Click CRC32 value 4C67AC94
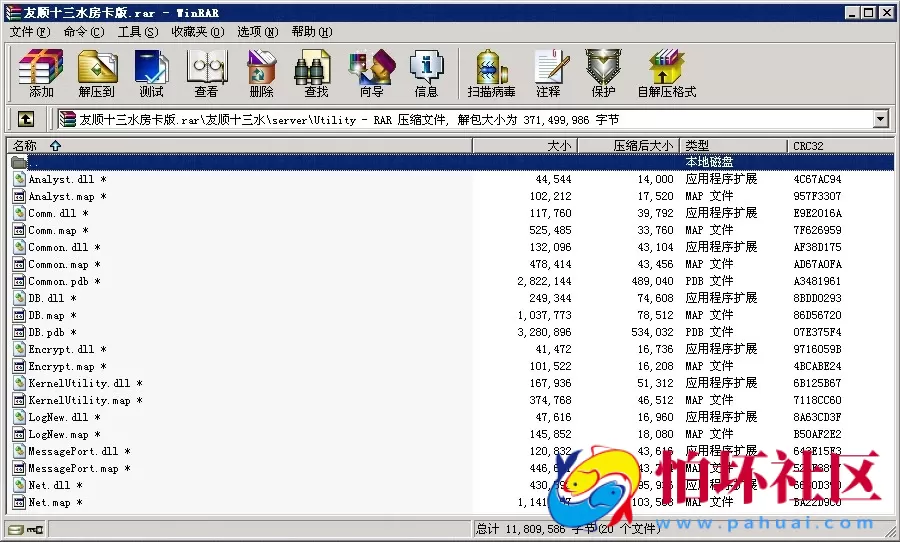900x542 pixels. coord(817,179)
